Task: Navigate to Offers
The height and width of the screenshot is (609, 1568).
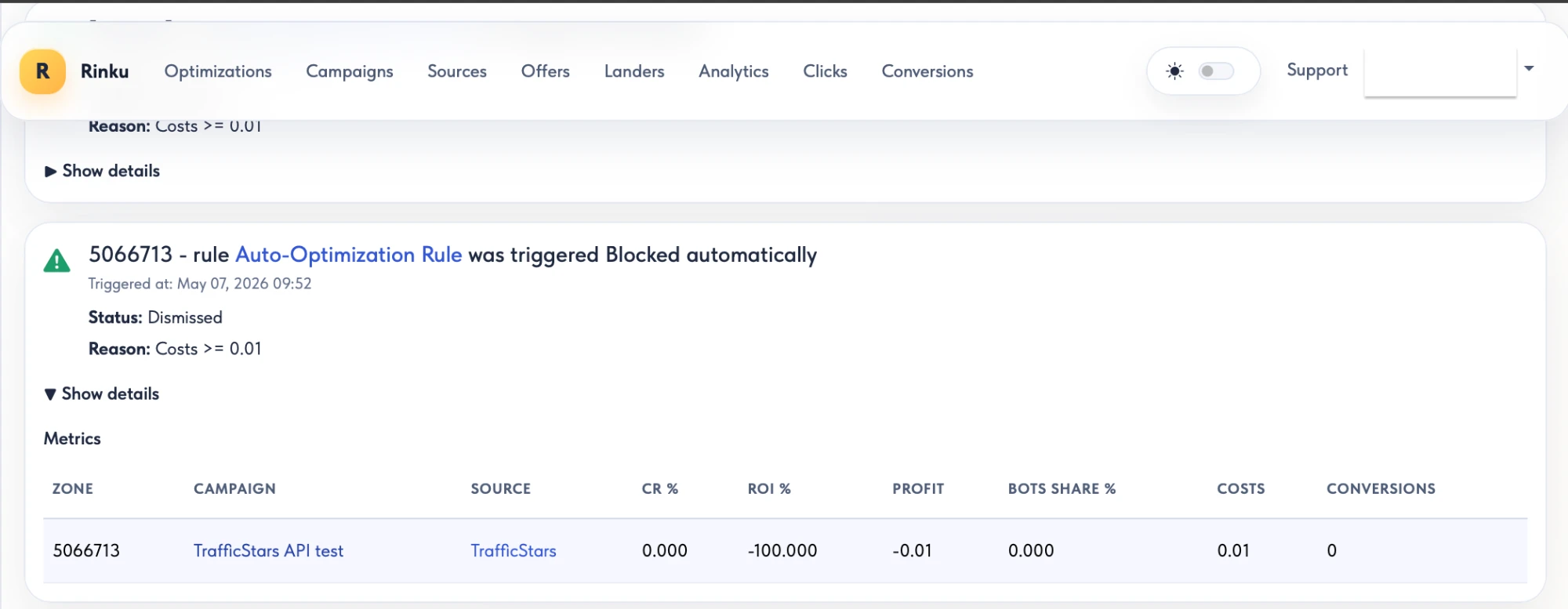Action: 546,71
